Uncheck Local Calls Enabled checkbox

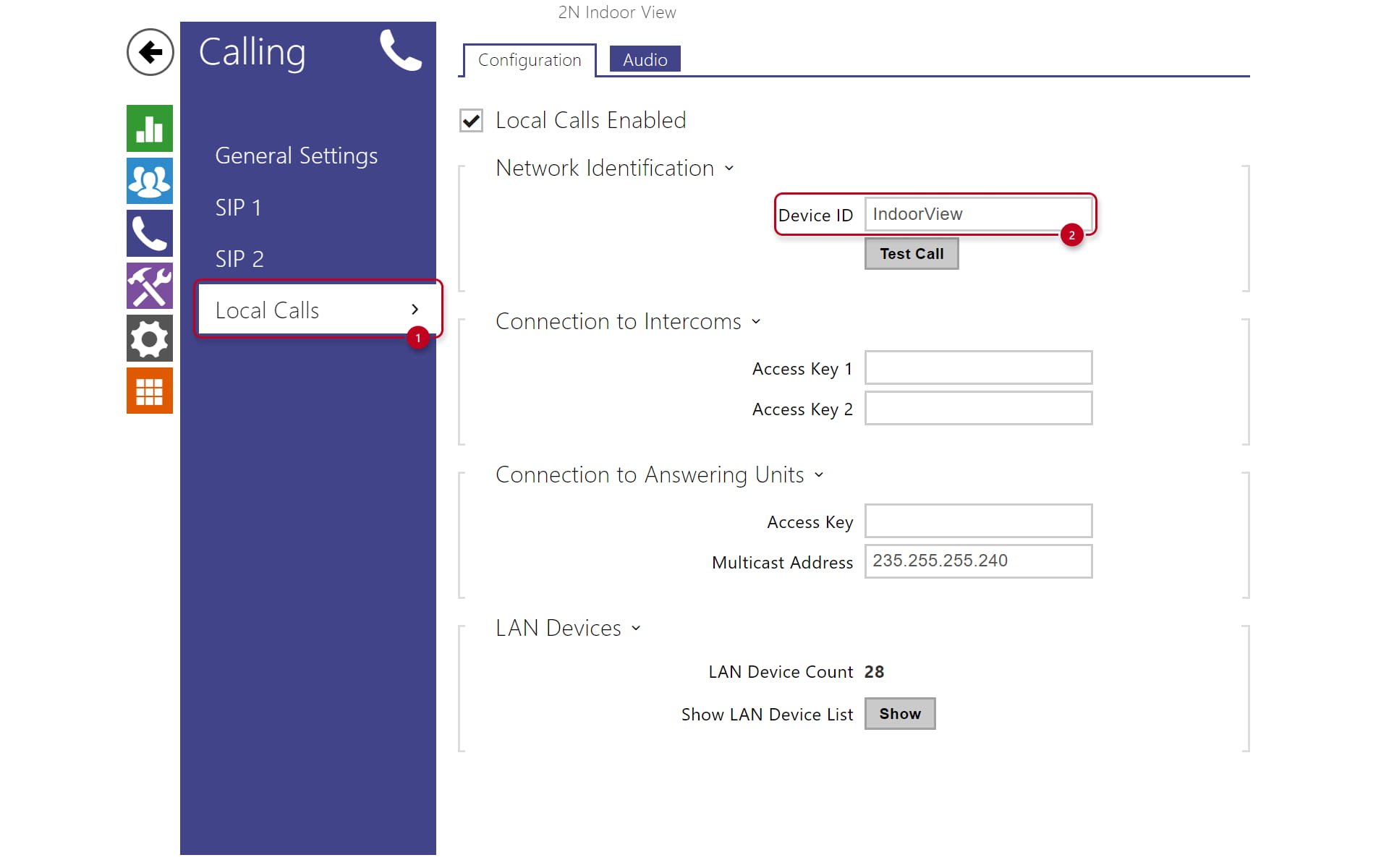pyautogui.click(x=471, y=120)
